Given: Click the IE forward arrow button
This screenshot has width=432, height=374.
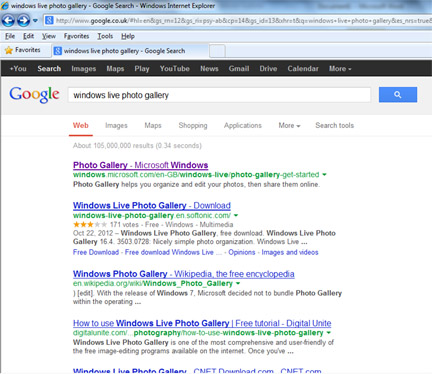Looking at the screenshot, I should pos(23,21).
